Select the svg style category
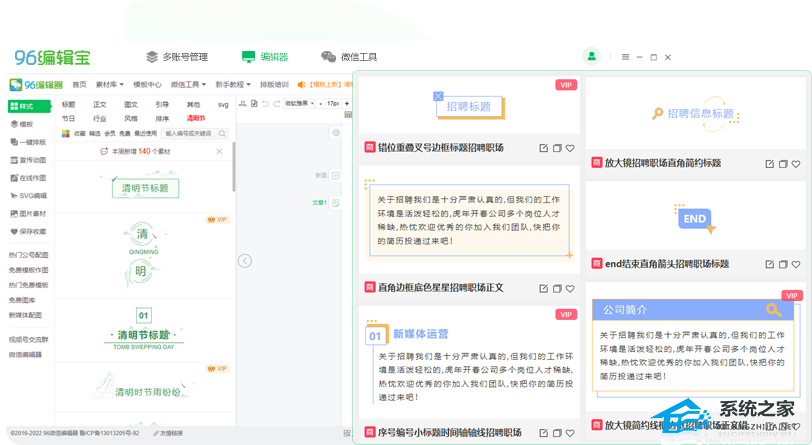This screenshot has height=445, width=812. (x=223, y=105)
